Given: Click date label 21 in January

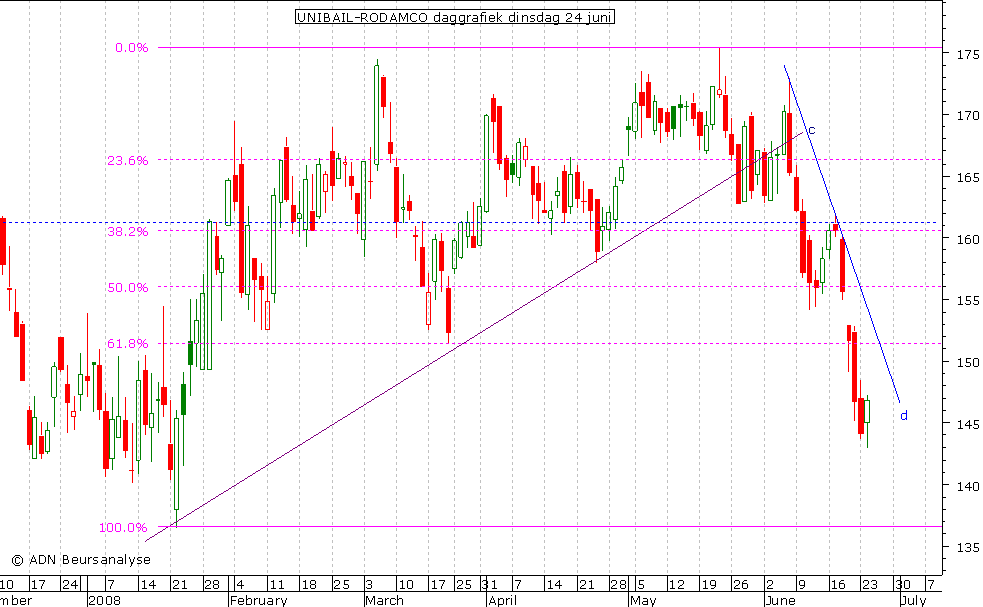Looking at the screenshot, I should pyautogui.click(x=179, y=585).
